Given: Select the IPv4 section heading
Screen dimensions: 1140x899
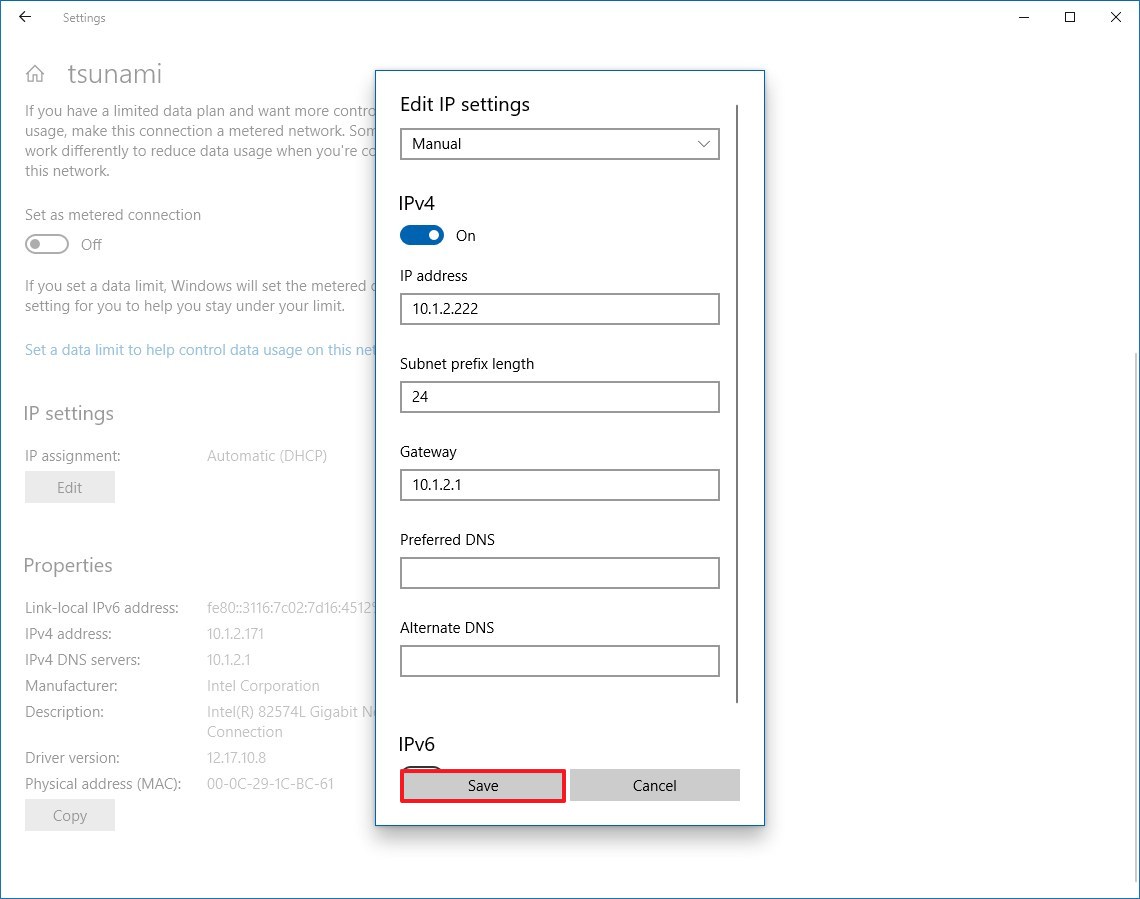Looking at the screenshot, I should tap(416, 203).
